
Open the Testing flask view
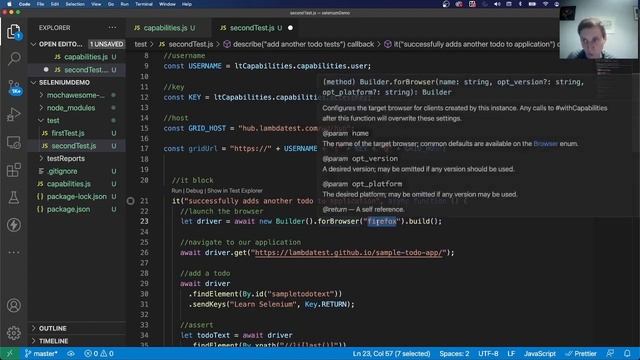(x=13, y=198)
